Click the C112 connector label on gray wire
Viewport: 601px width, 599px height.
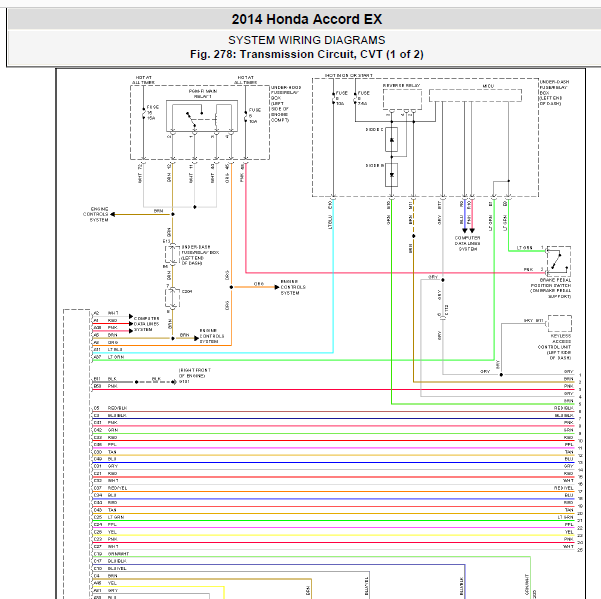[x=447, y=310]
